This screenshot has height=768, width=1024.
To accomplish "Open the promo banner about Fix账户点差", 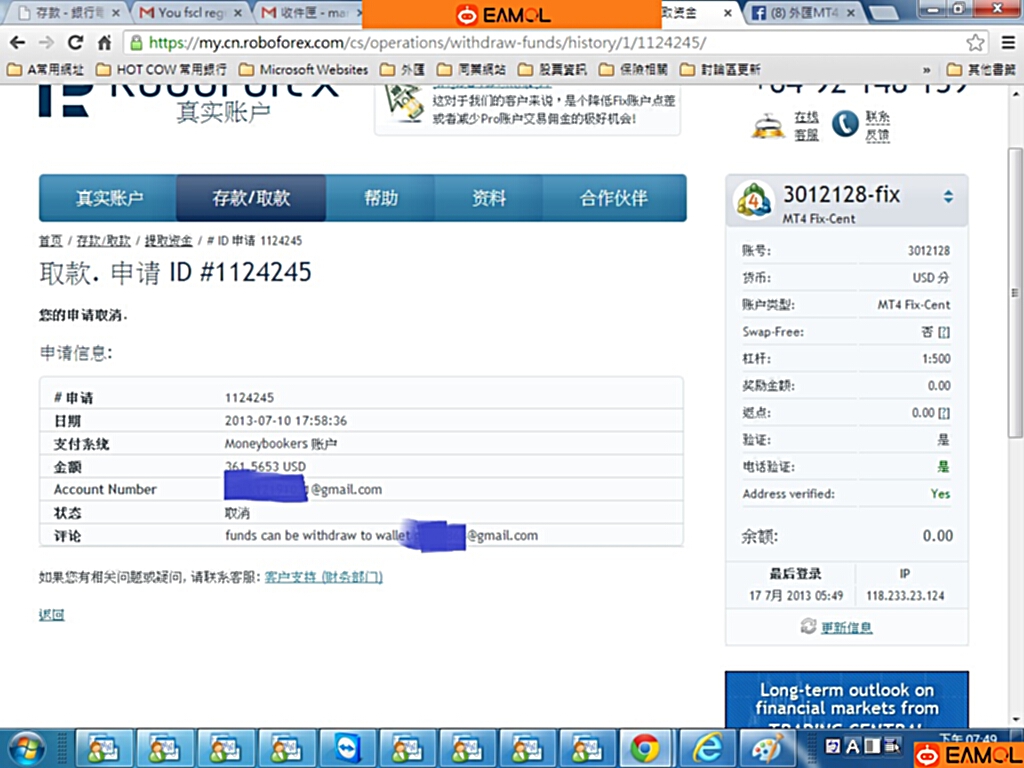I will (528, 110).
